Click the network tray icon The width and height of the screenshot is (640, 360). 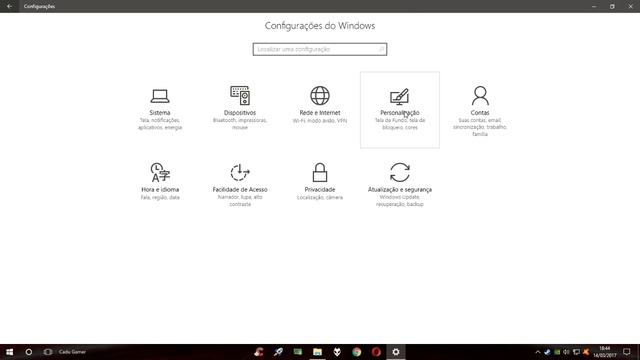tap(576, 352)
